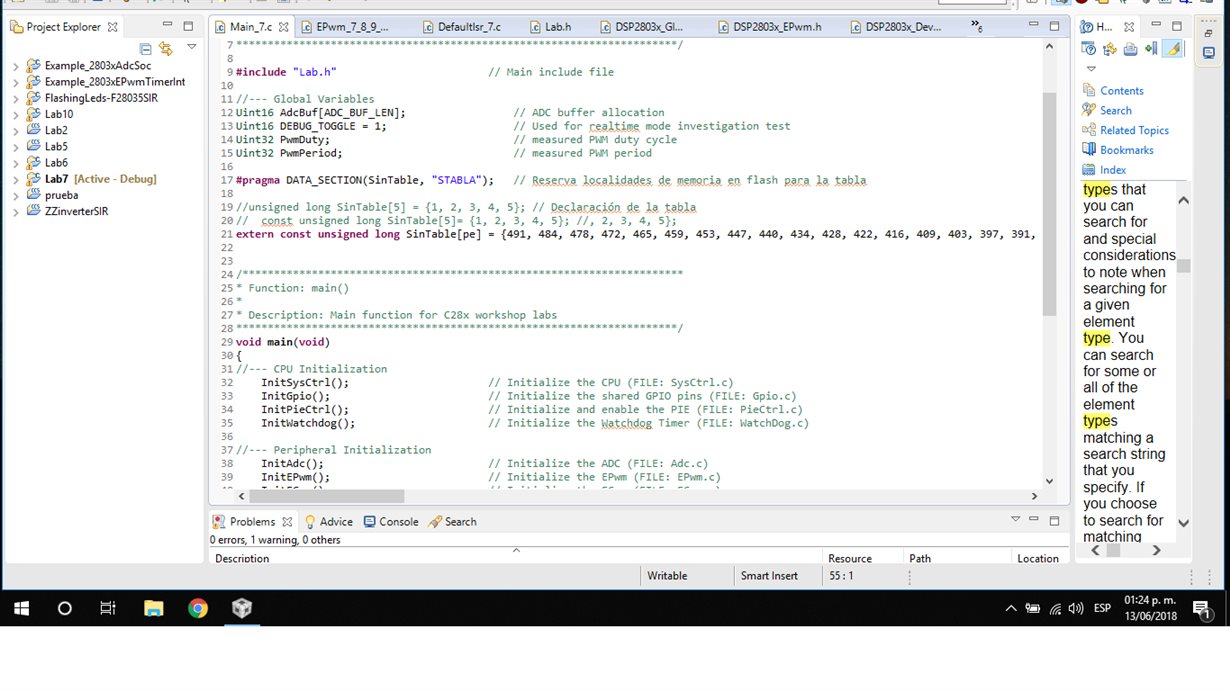
Task: Expand the Example_2803xAdcSoc project
Action: pyautogui.click(x=15, y=66)
